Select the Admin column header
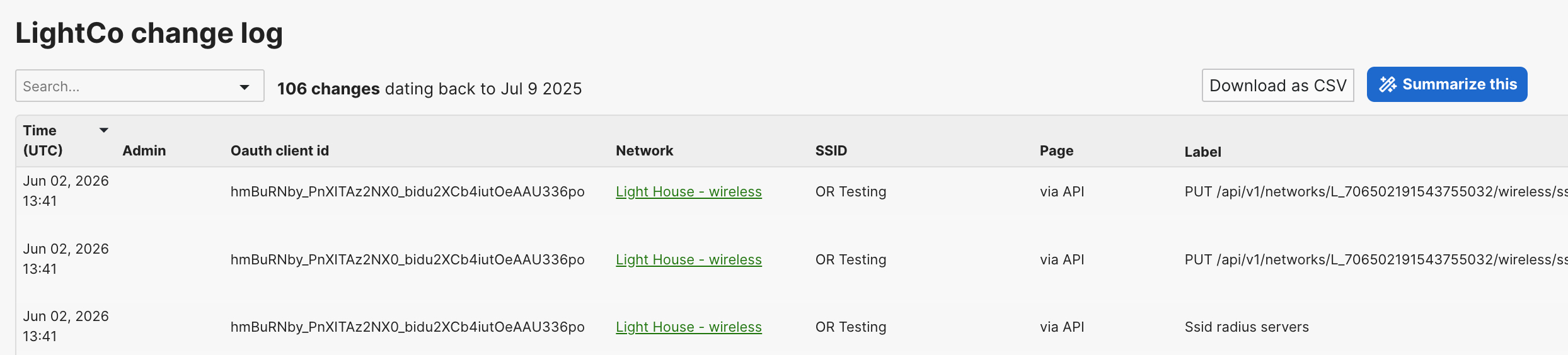This screenshot has width=1568, height=355. click(144, 150)
